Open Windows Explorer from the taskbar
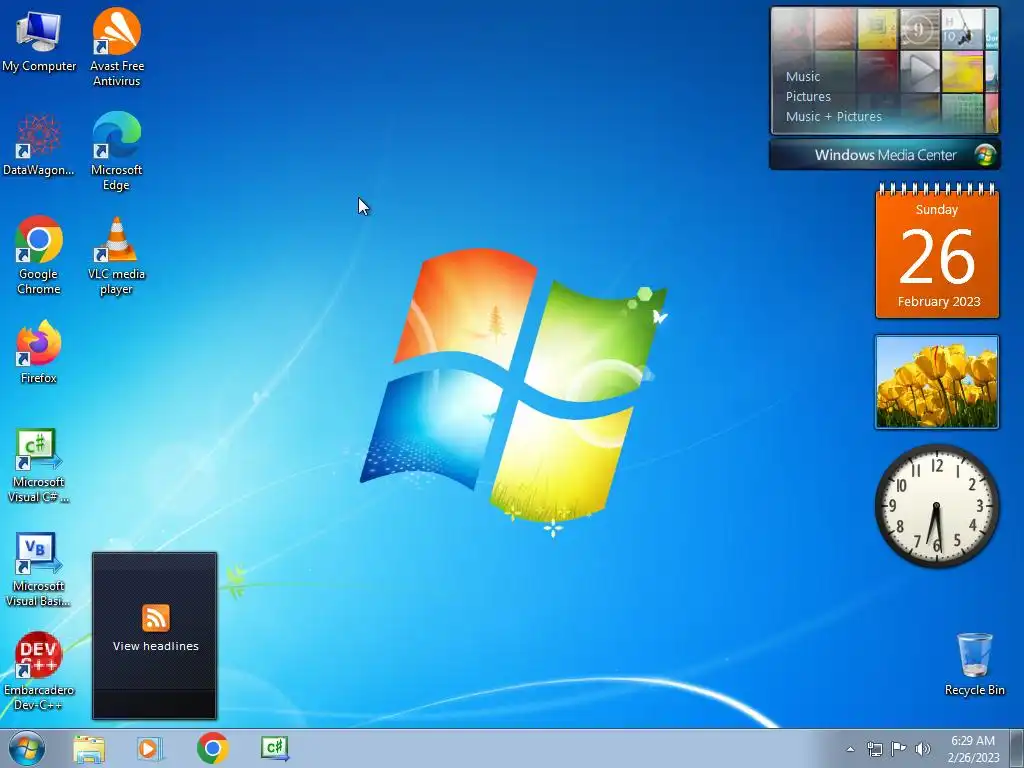This screenshot has height=768, width=1024. [x=89, y=748]
